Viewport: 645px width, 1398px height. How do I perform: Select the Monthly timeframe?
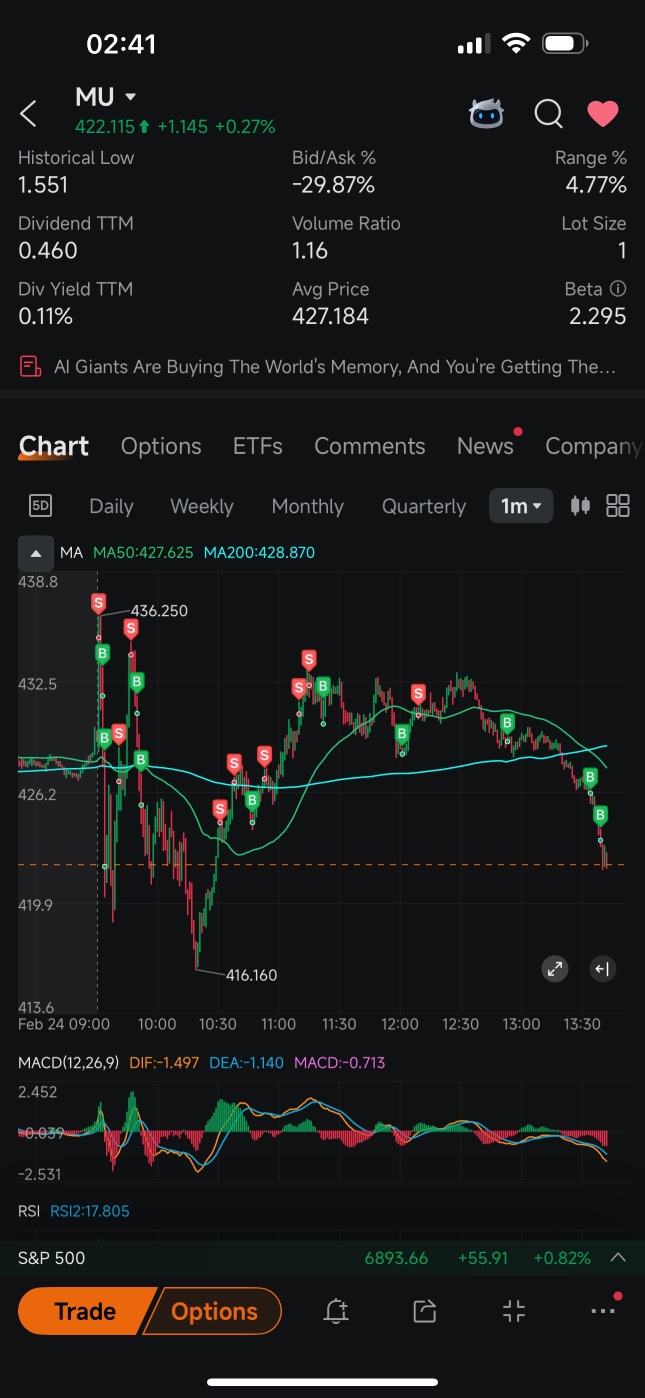tap(308, 506)
